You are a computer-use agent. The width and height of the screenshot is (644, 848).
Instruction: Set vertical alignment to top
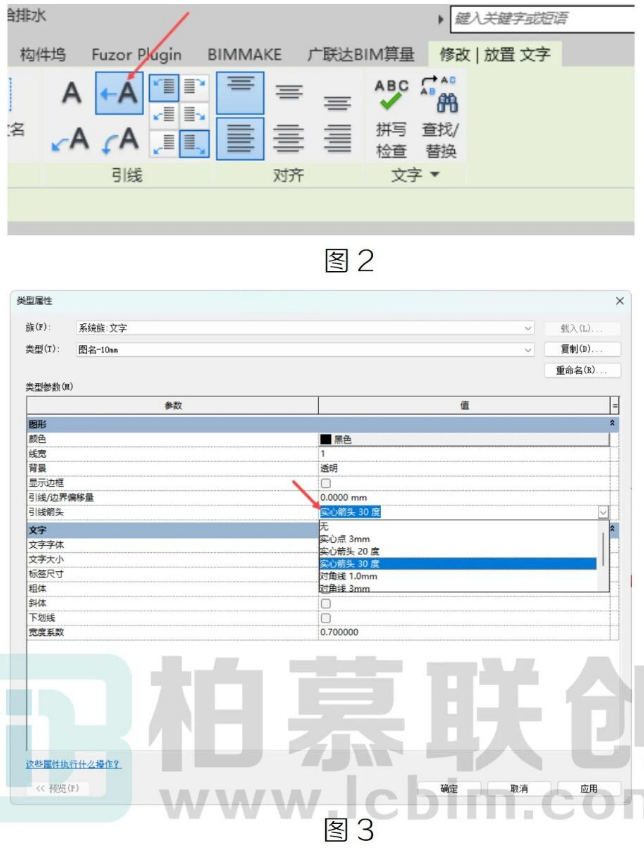pos(240,92)
